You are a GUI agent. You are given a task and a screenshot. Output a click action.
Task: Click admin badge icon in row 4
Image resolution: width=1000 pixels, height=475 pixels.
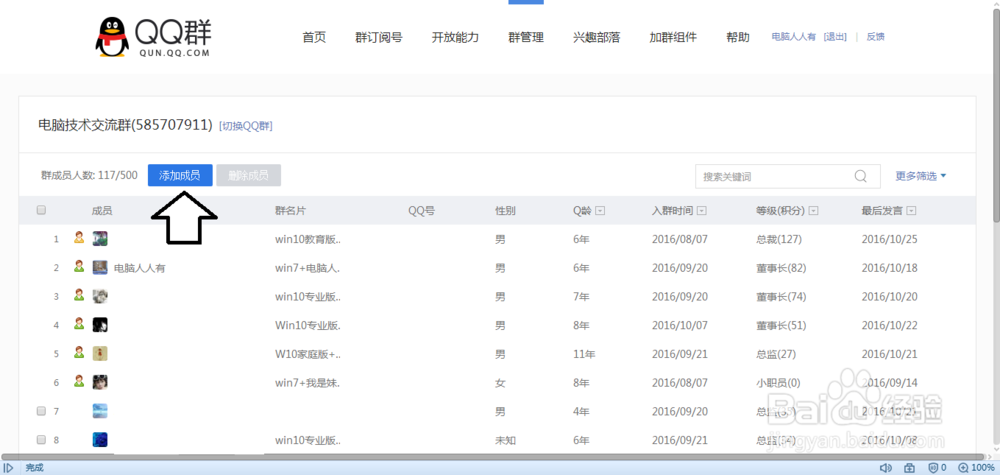tap(78, 325)
